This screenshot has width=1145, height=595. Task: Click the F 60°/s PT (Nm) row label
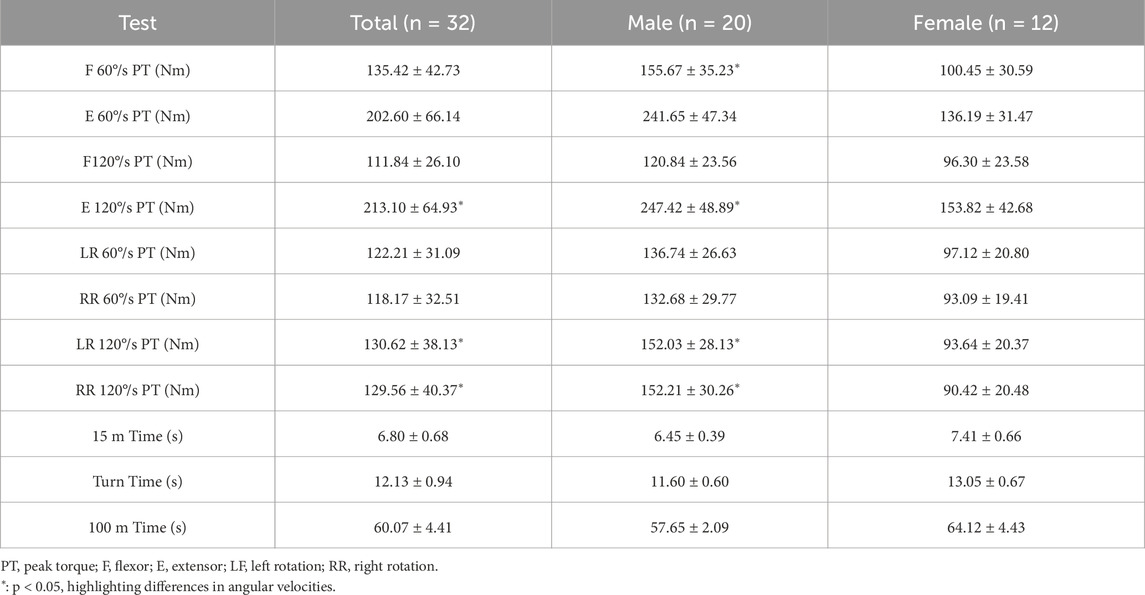(x=137, y=69)
